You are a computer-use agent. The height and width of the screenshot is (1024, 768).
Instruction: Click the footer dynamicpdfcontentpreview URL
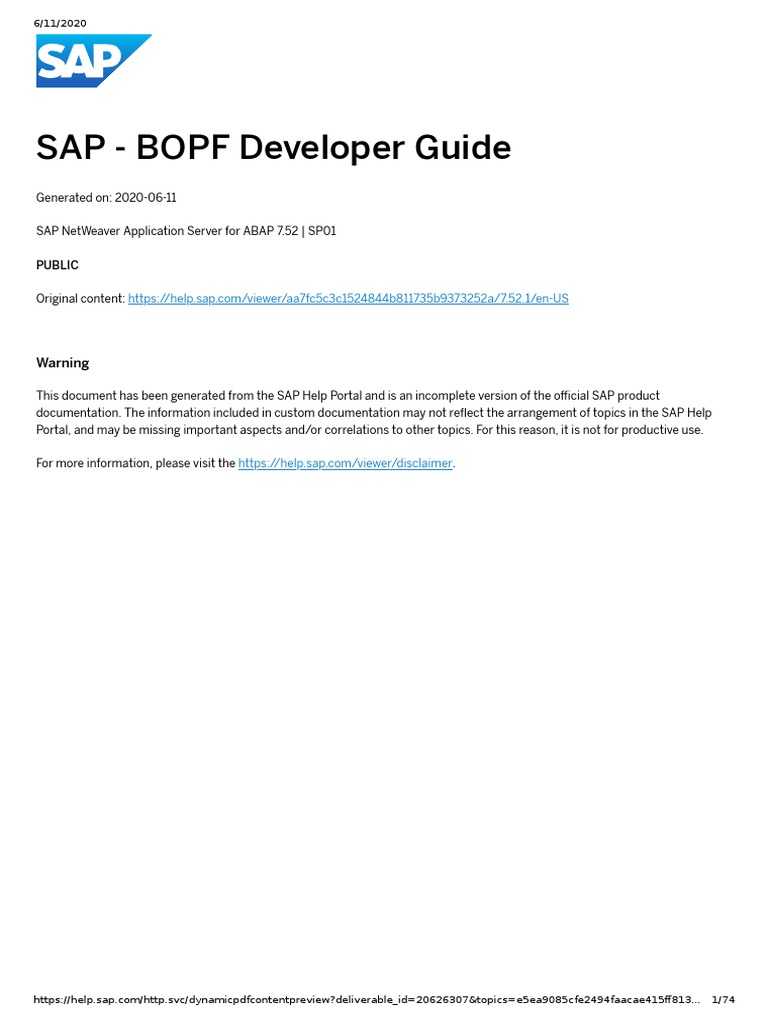tap(366, 1000)
